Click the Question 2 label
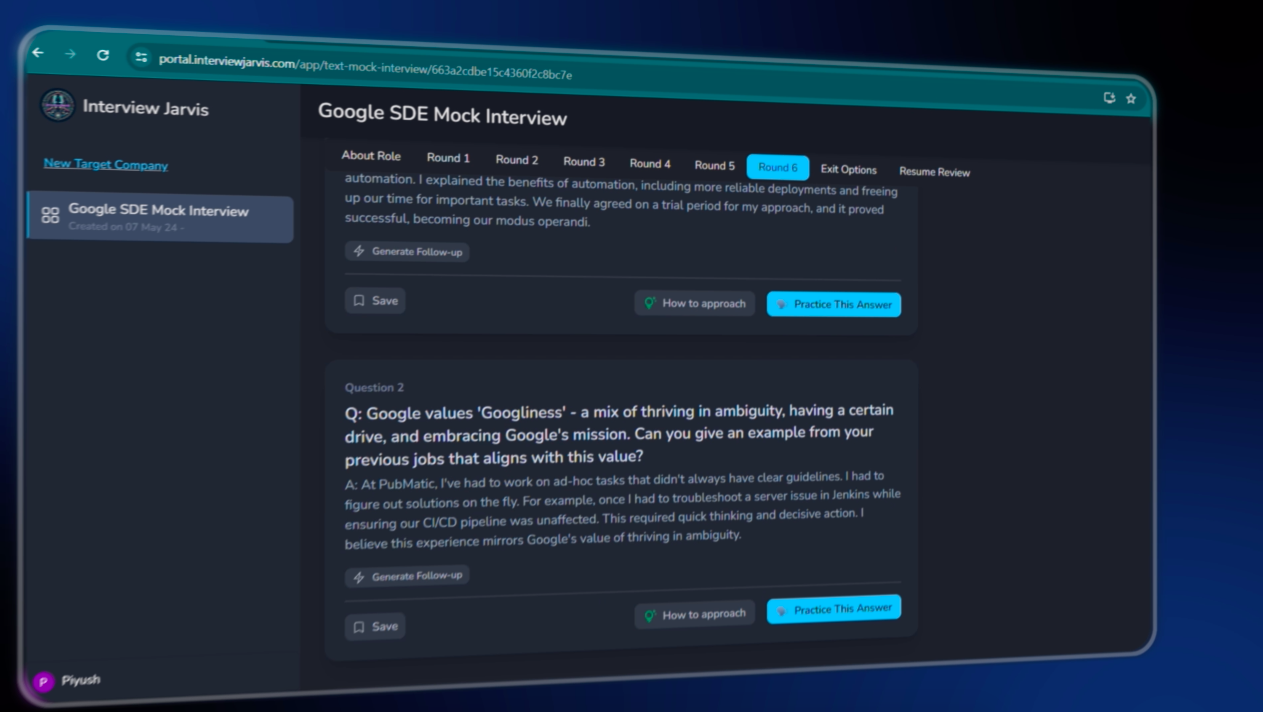 tap(375, 387)
